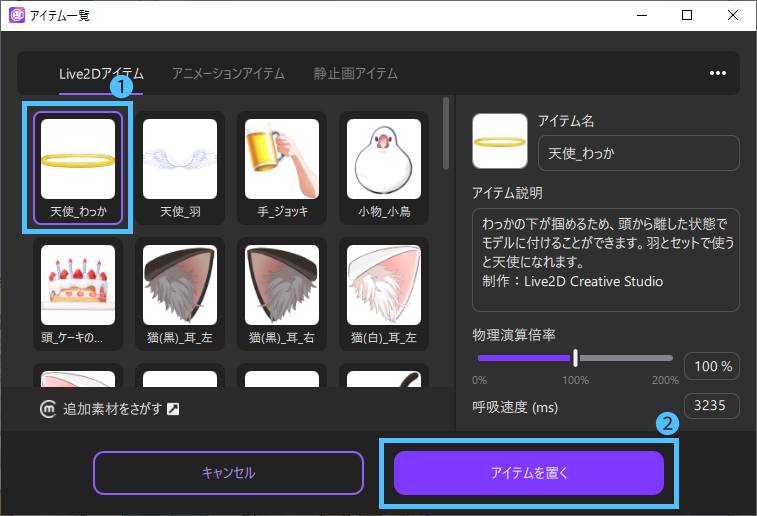Click the 呼吸速度 3235 value field
This screenshot has height=516, width=757.
tap(712, 406)
